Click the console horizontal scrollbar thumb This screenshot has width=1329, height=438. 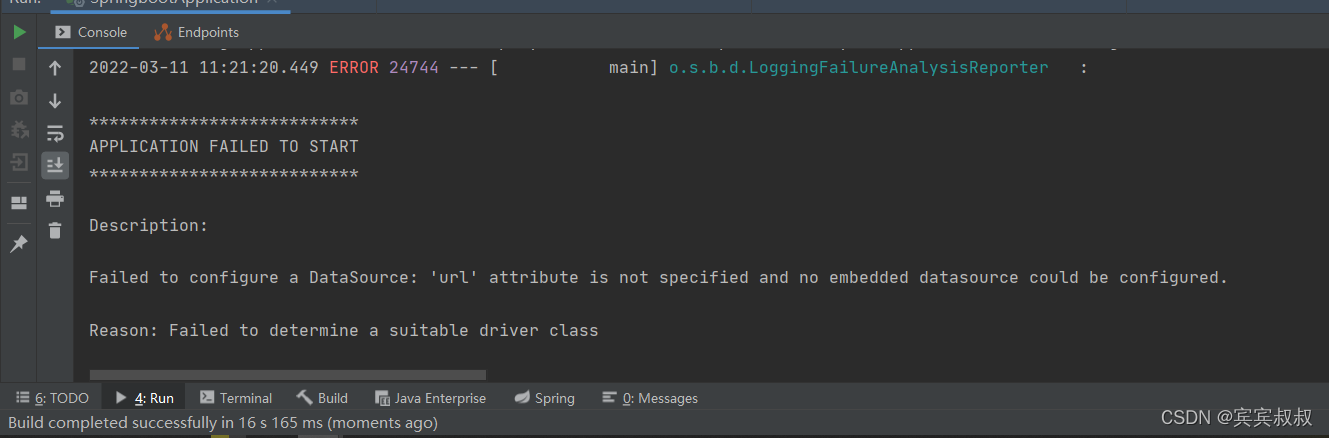[287, 375]
